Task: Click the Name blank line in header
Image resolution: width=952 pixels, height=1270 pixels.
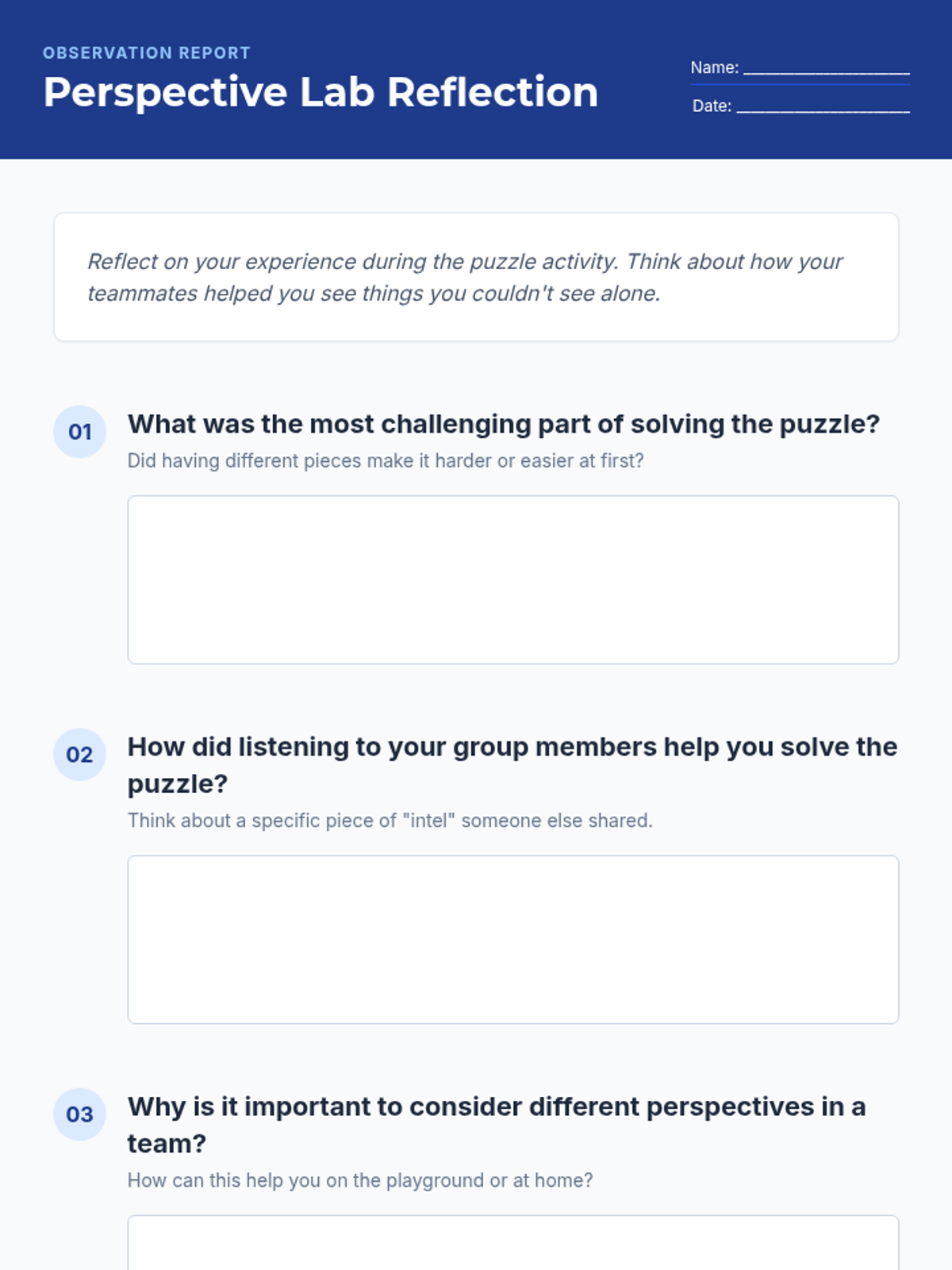Action: click(826, 68)
